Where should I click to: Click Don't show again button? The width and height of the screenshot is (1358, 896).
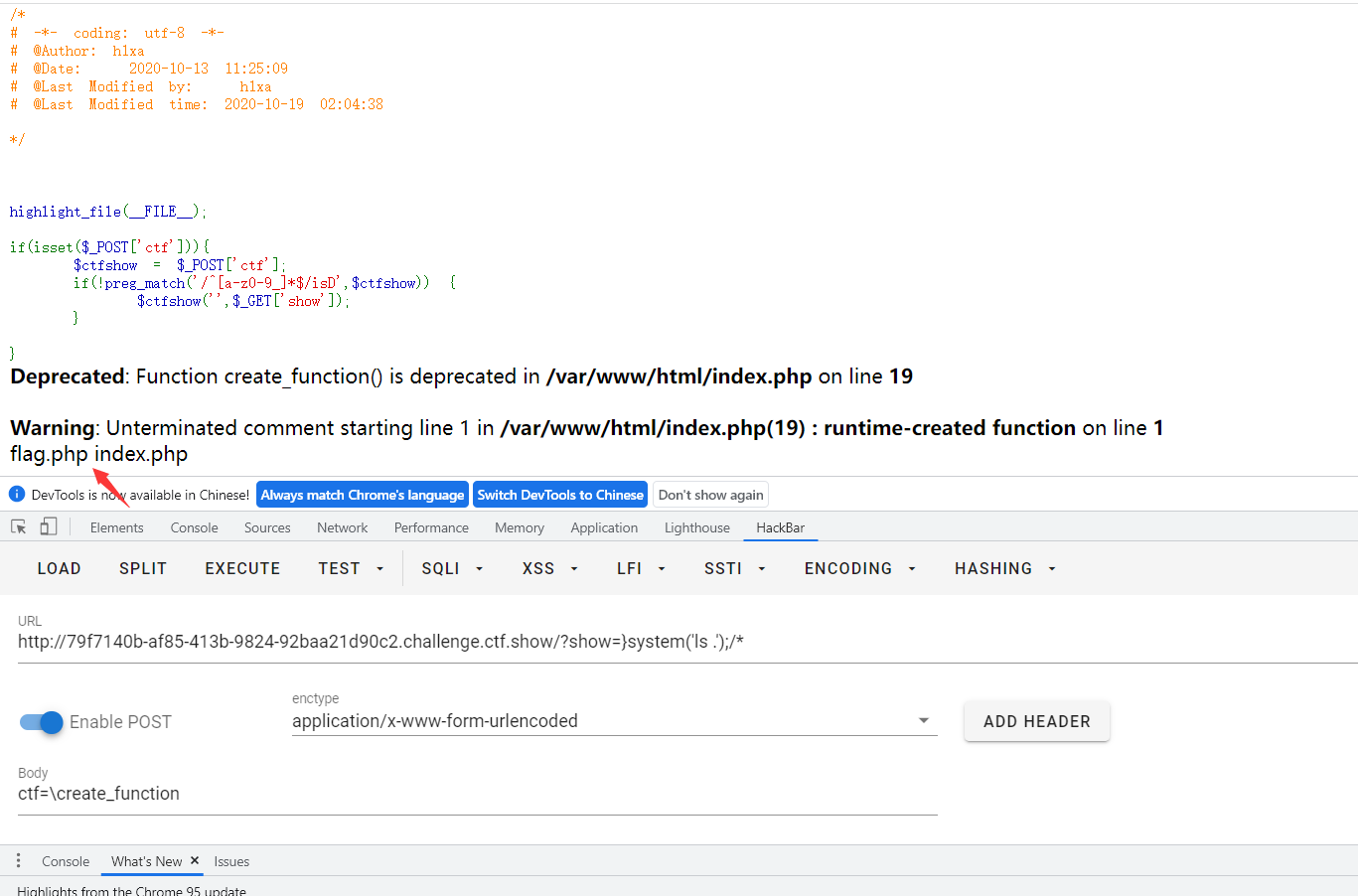710,495
